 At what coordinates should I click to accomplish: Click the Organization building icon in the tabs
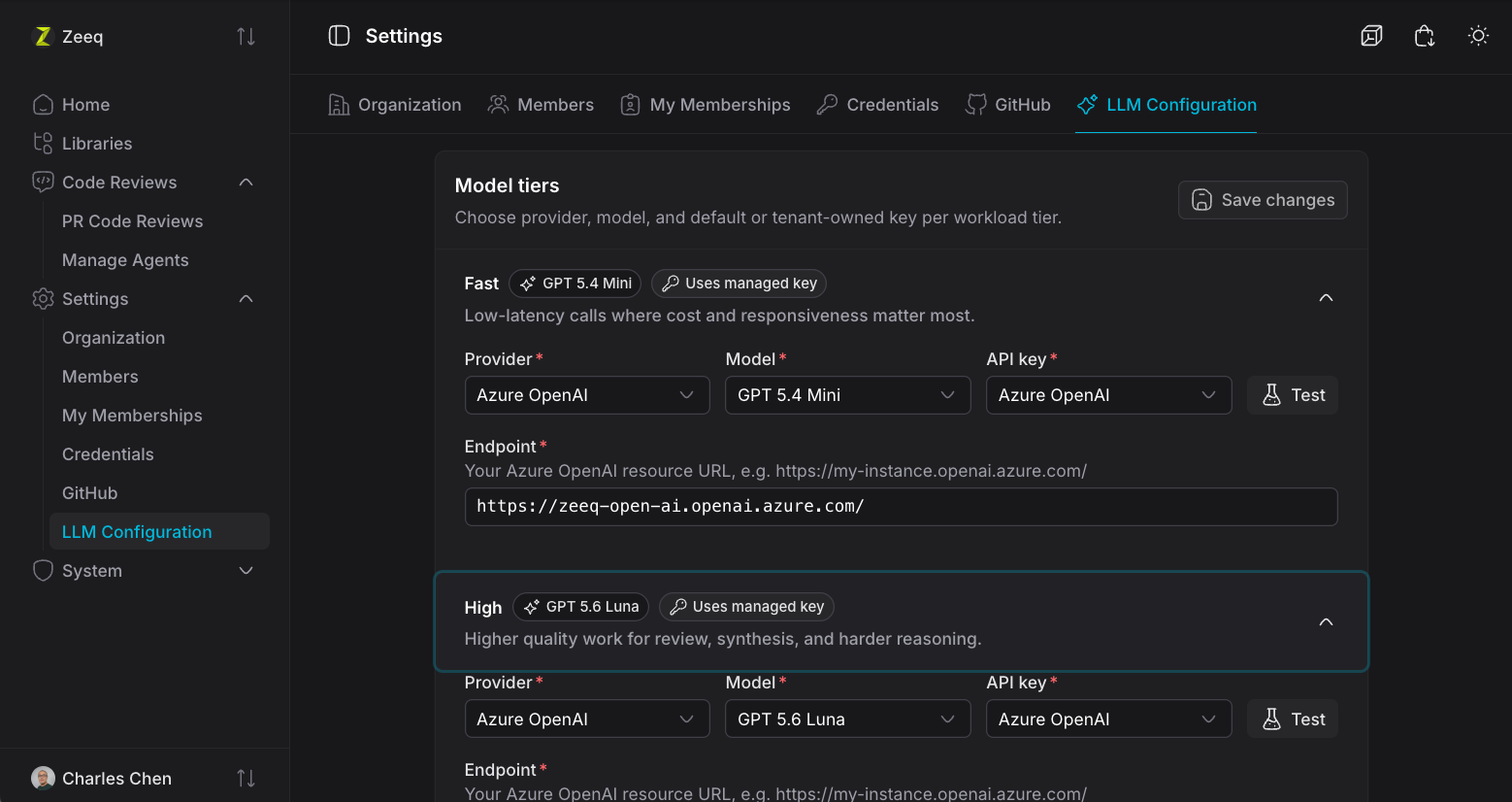[339, 105]
